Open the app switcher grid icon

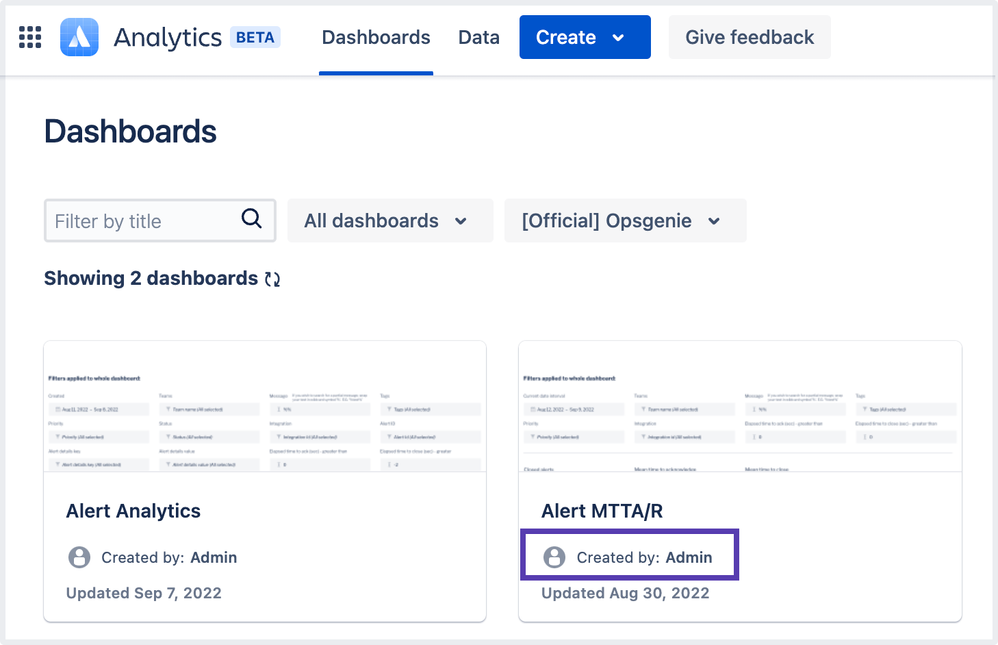[x=30, y=37]
